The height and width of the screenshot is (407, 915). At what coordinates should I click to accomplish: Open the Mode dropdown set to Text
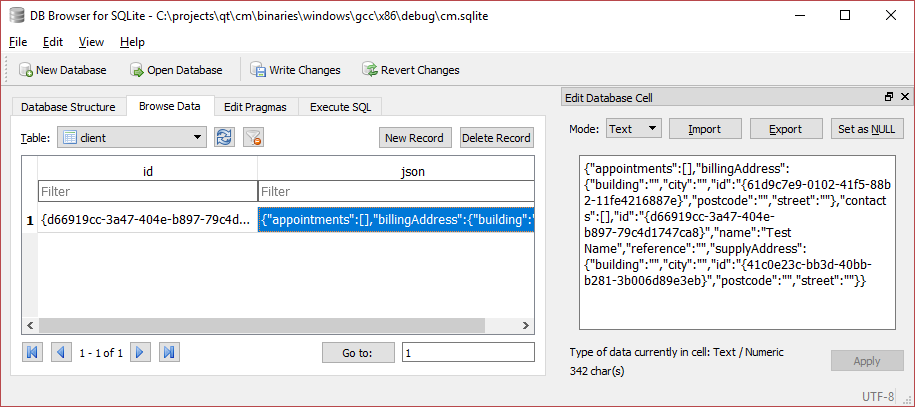pos(652,129)
